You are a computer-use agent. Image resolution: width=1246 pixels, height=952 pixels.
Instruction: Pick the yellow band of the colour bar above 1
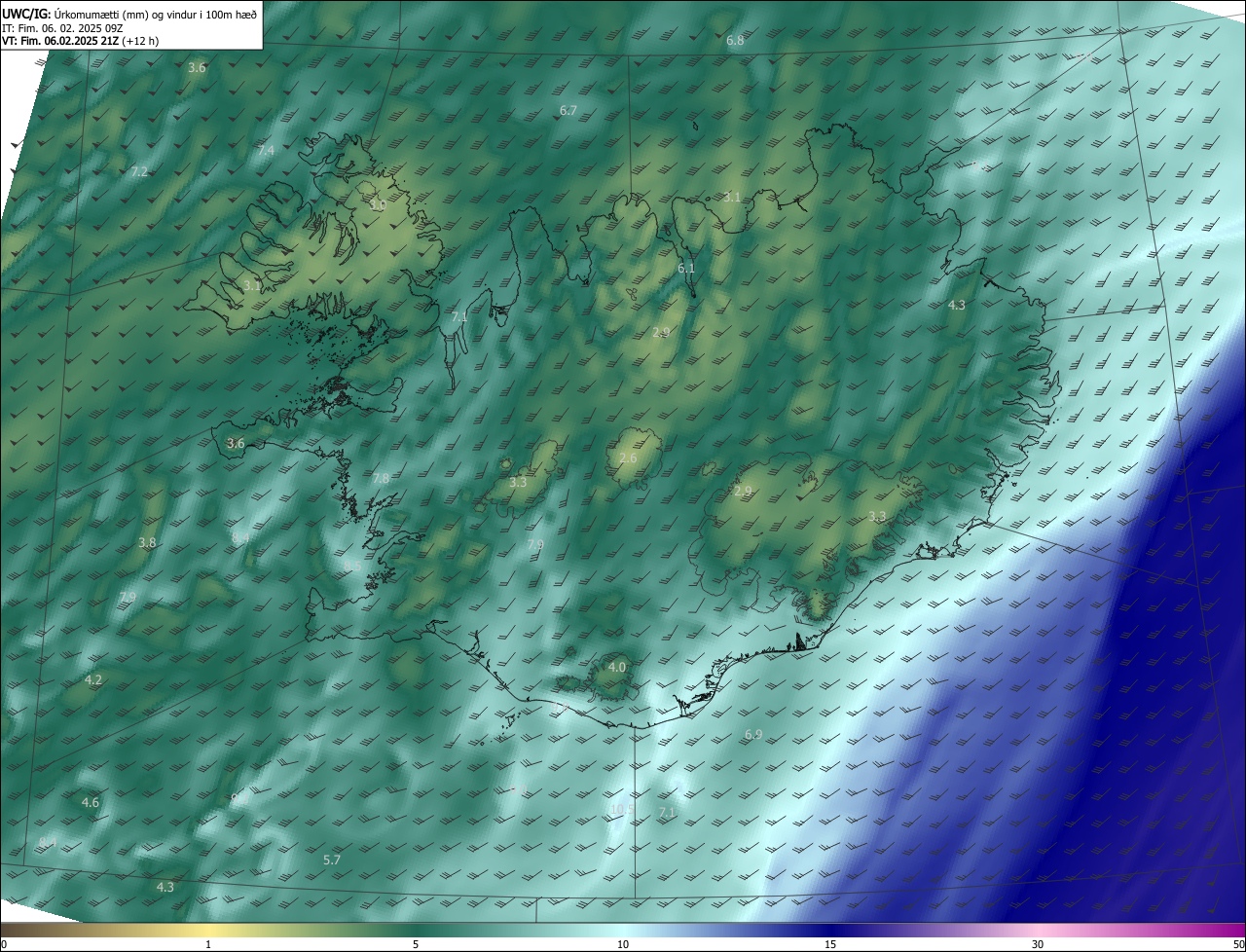coord(208,930)
